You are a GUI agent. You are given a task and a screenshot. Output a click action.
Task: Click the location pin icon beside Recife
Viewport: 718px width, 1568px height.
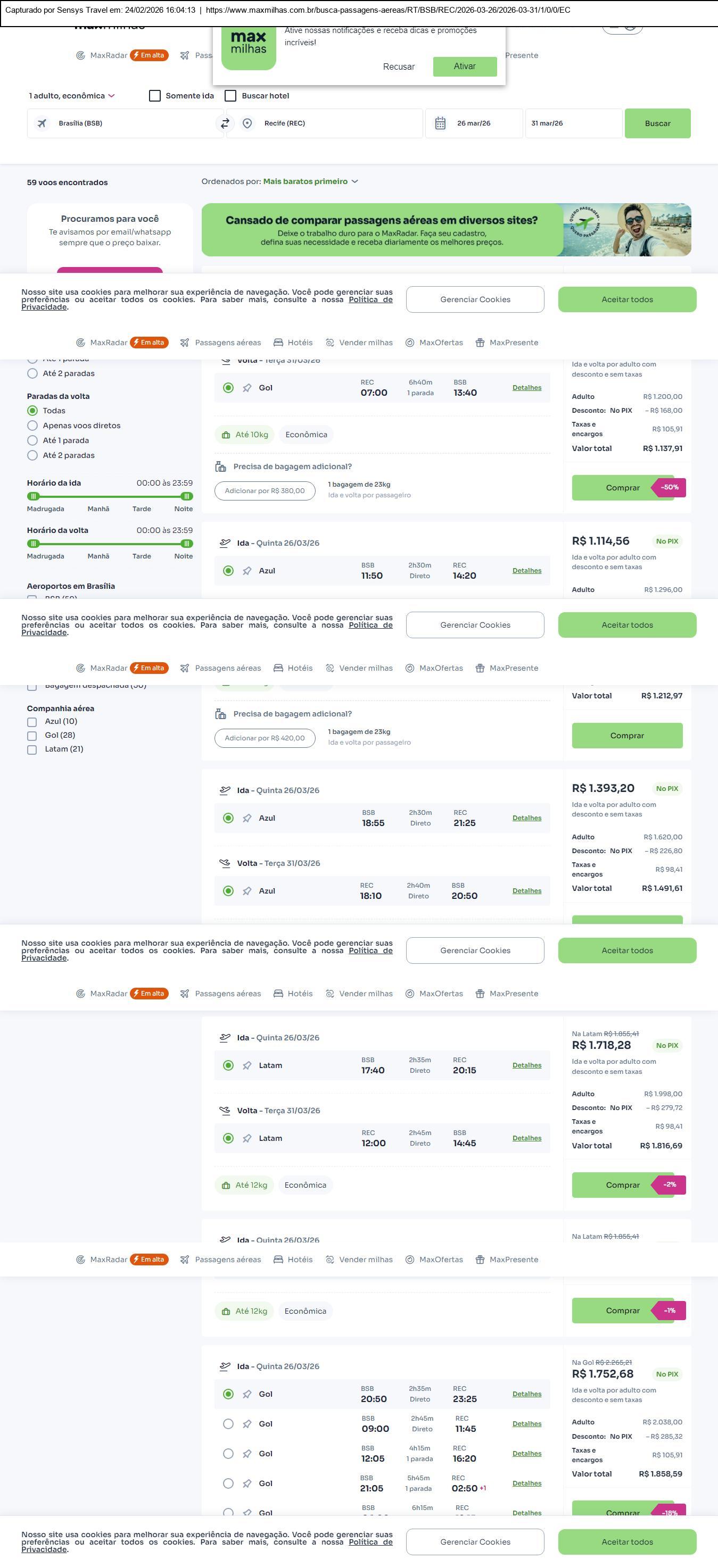click(x=247, y=123)
